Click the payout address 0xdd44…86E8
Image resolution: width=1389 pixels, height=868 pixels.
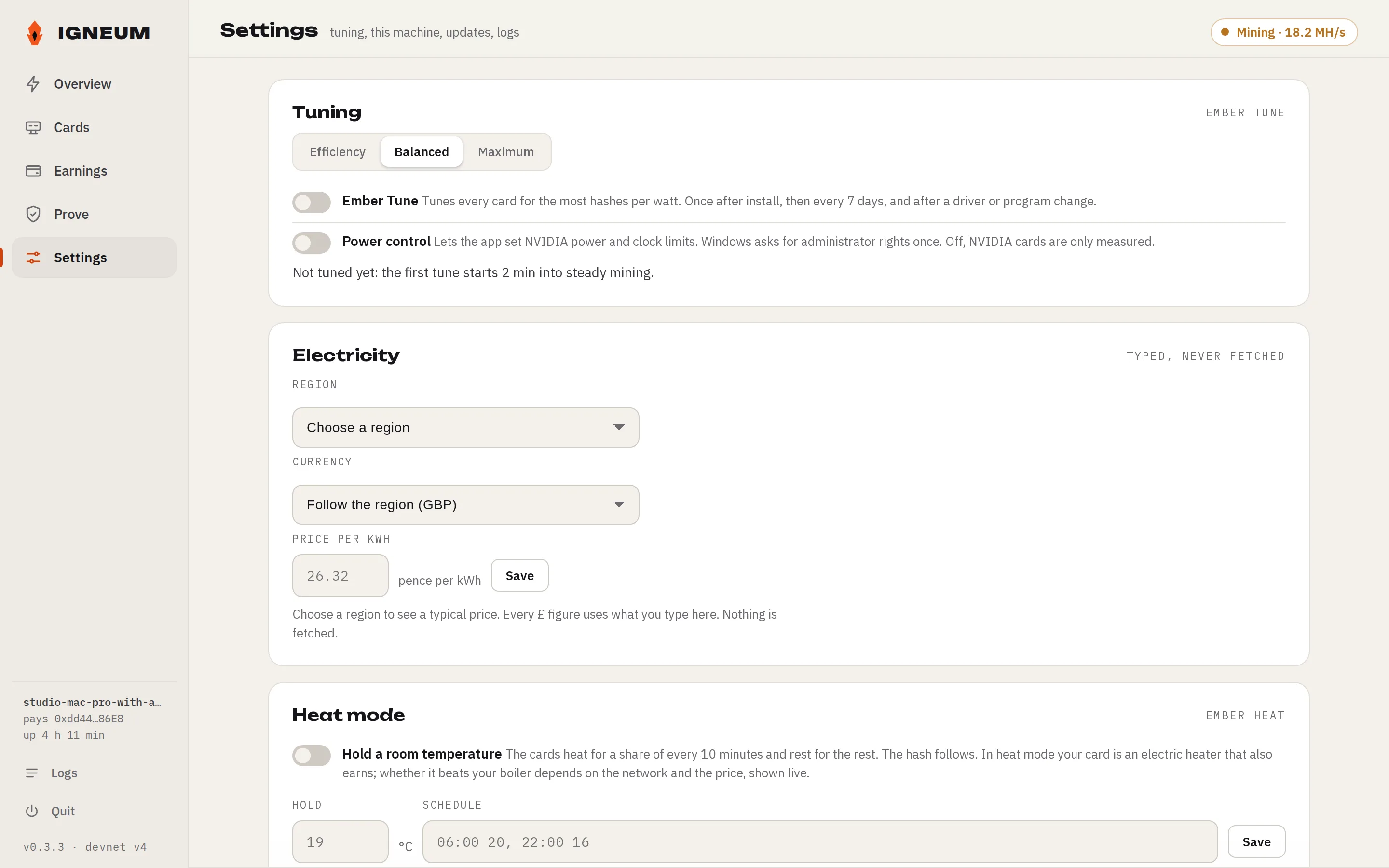[x=89, y=719]
